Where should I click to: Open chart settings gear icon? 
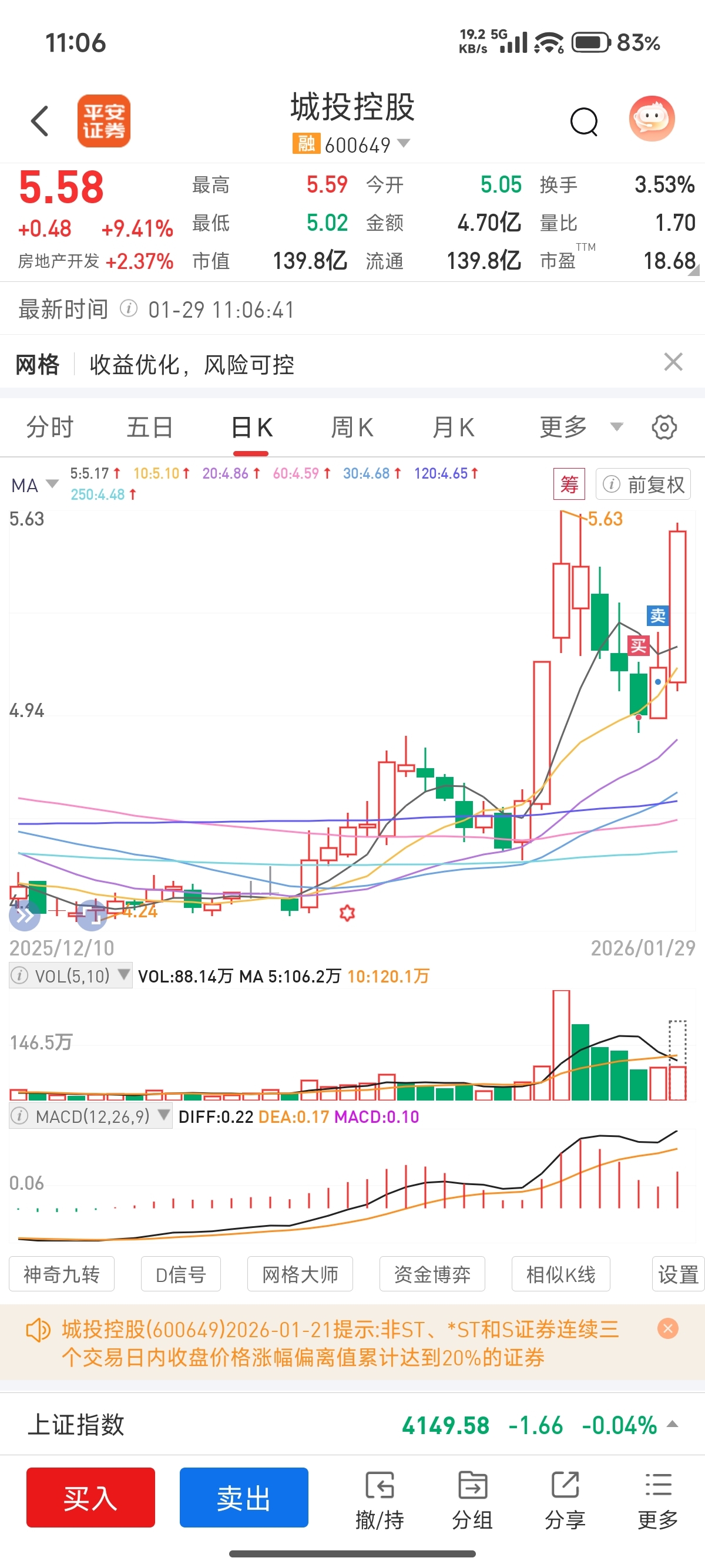664,428
